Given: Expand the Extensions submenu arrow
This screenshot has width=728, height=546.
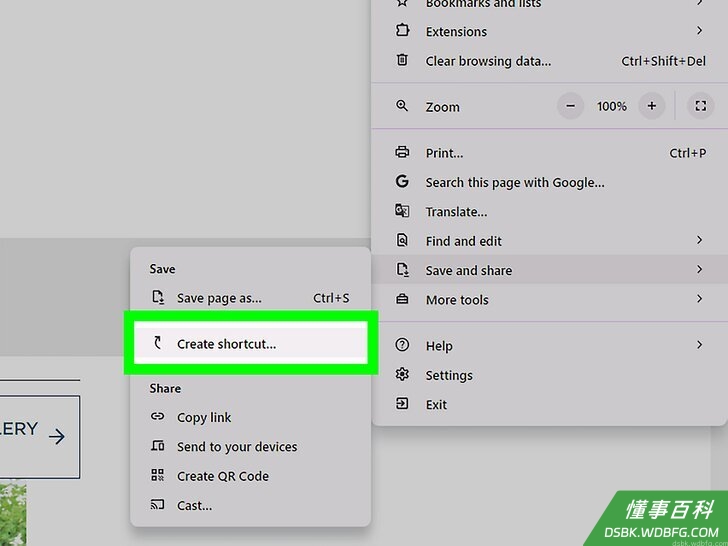Looking at the screenshot, I should (x=699, y=31).
